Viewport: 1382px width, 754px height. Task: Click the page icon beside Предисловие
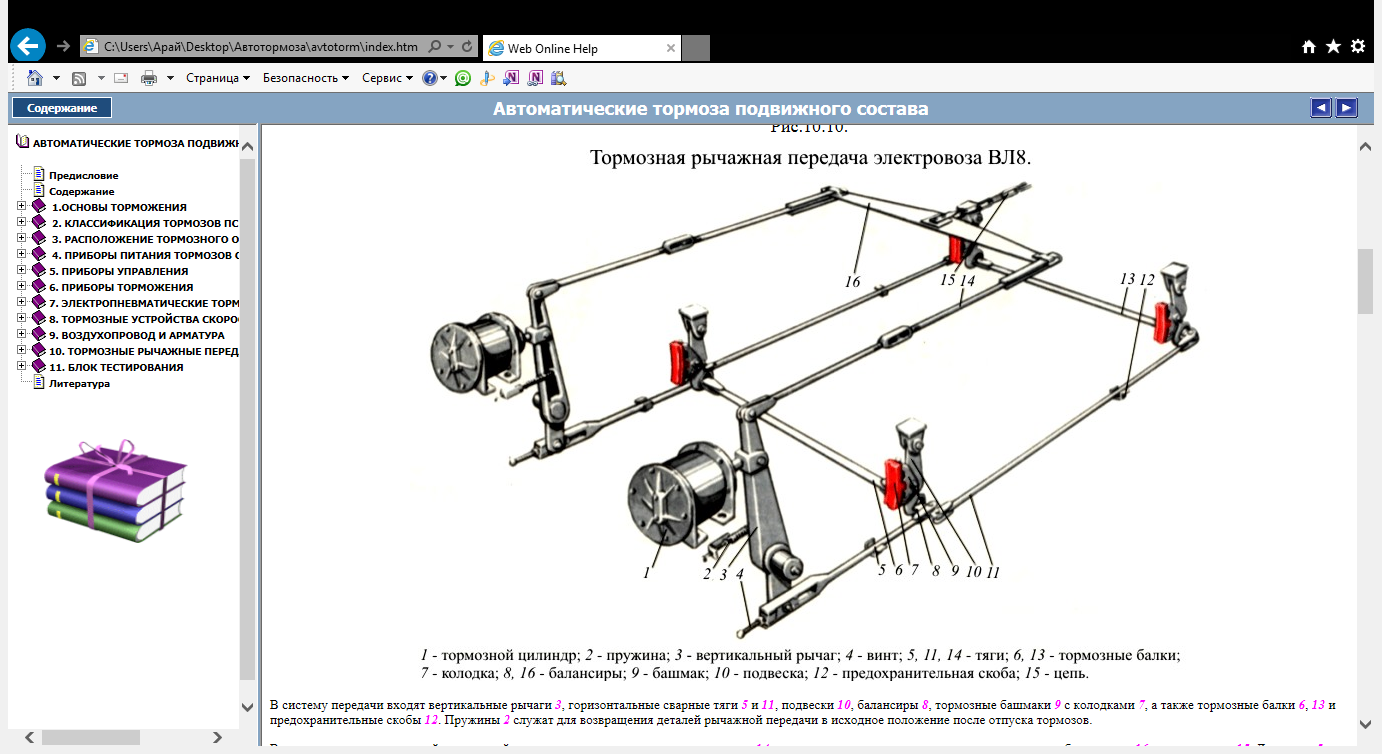pyautogui.click(x=40, y=174)
